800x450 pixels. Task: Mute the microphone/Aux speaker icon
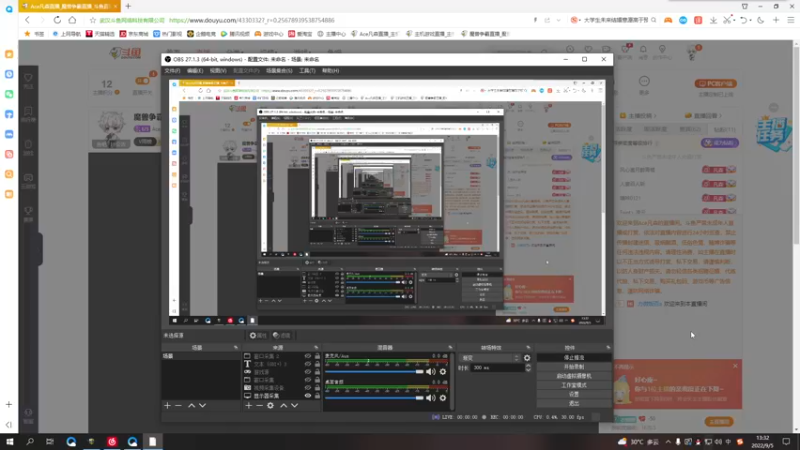point(431,371)
